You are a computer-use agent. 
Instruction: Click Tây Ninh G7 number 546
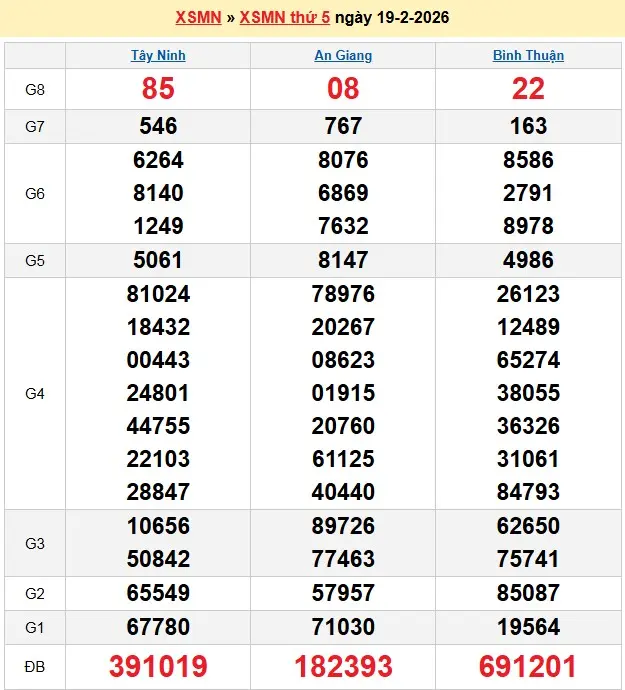(158, 126)
